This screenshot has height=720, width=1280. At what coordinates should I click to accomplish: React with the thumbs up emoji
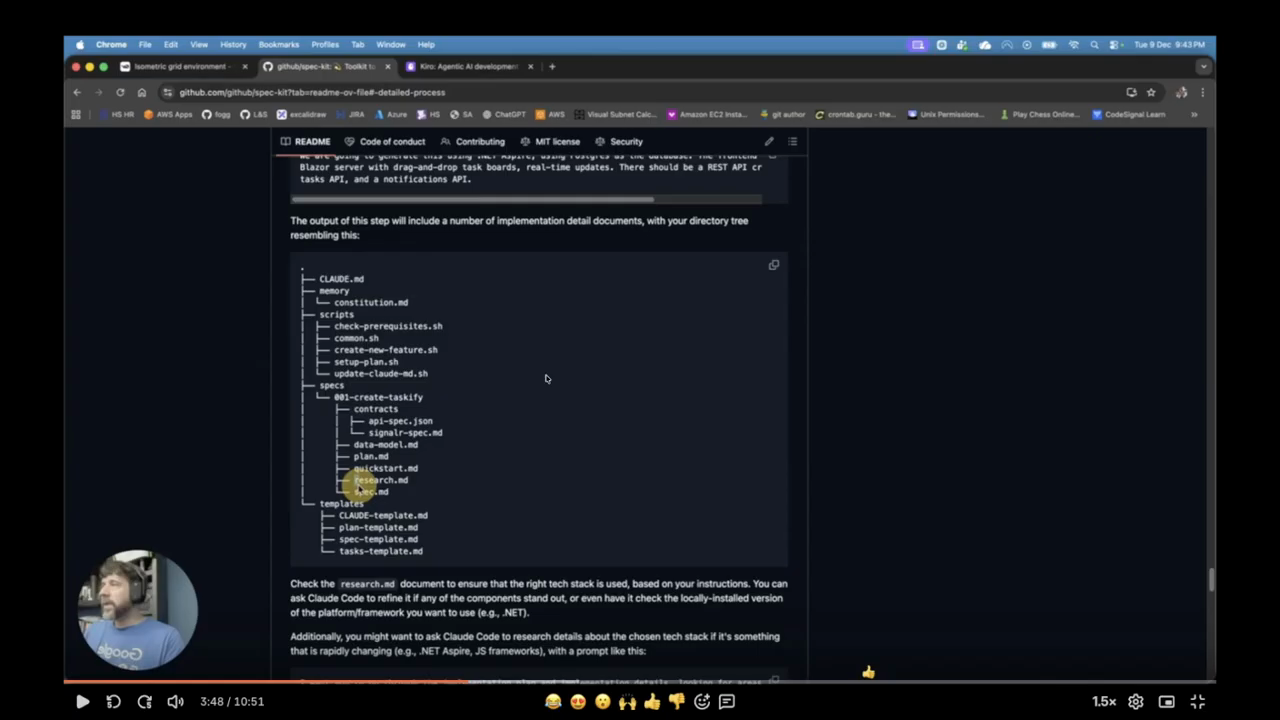point(652,702)
